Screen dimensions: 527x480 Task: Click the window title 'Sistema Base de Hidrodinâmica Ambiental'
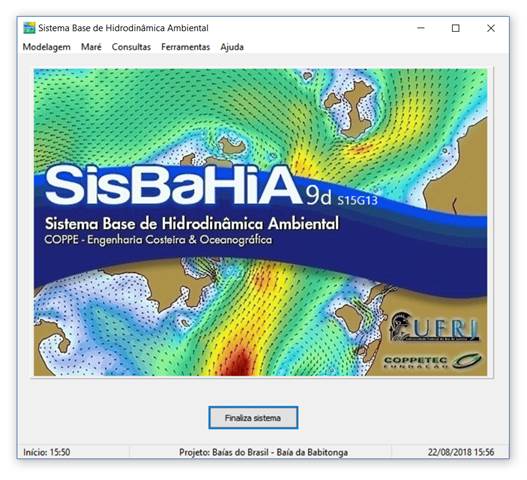pos(123,28)
